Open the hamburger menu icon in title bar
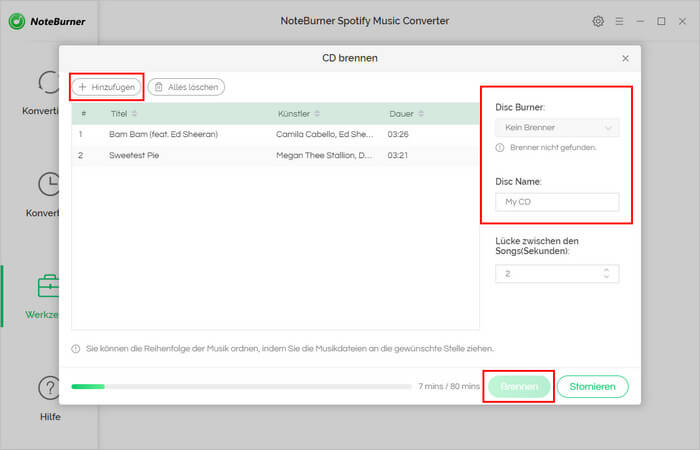The height and width of the screenshot is (450, 700). [x=619, y=21]
